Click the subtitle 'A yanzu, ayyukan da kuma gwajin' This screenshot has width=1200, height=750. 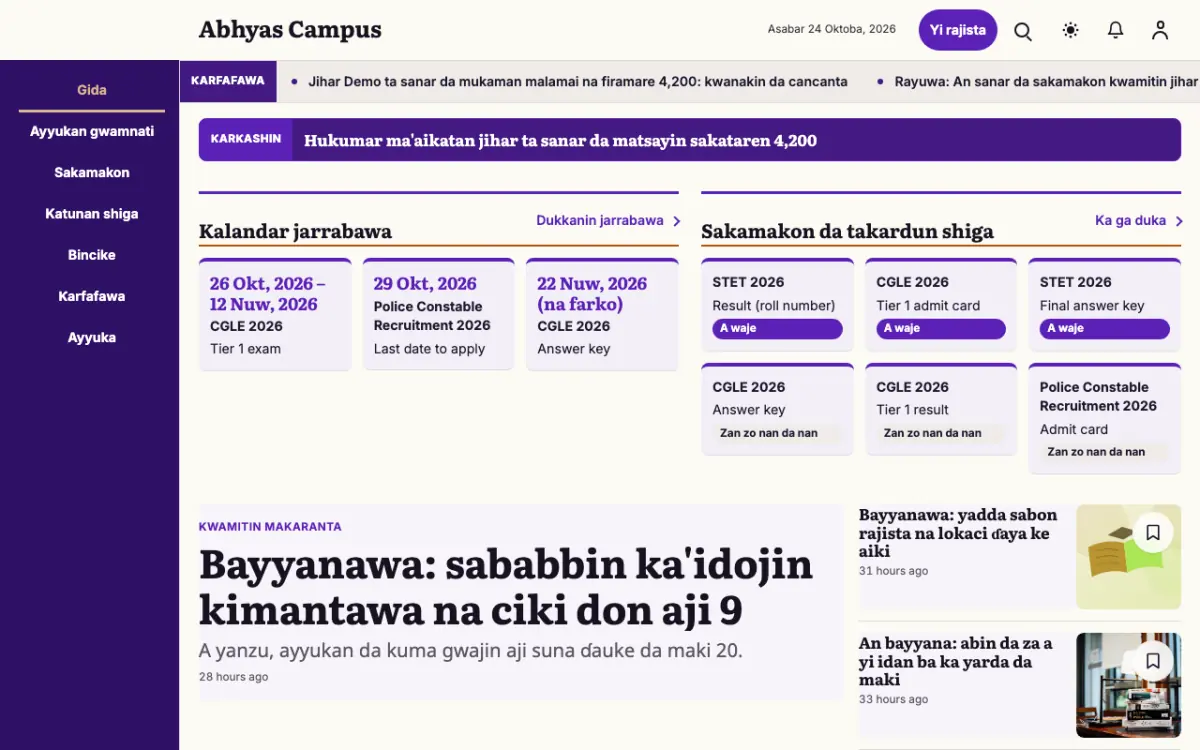click(471, 650)
